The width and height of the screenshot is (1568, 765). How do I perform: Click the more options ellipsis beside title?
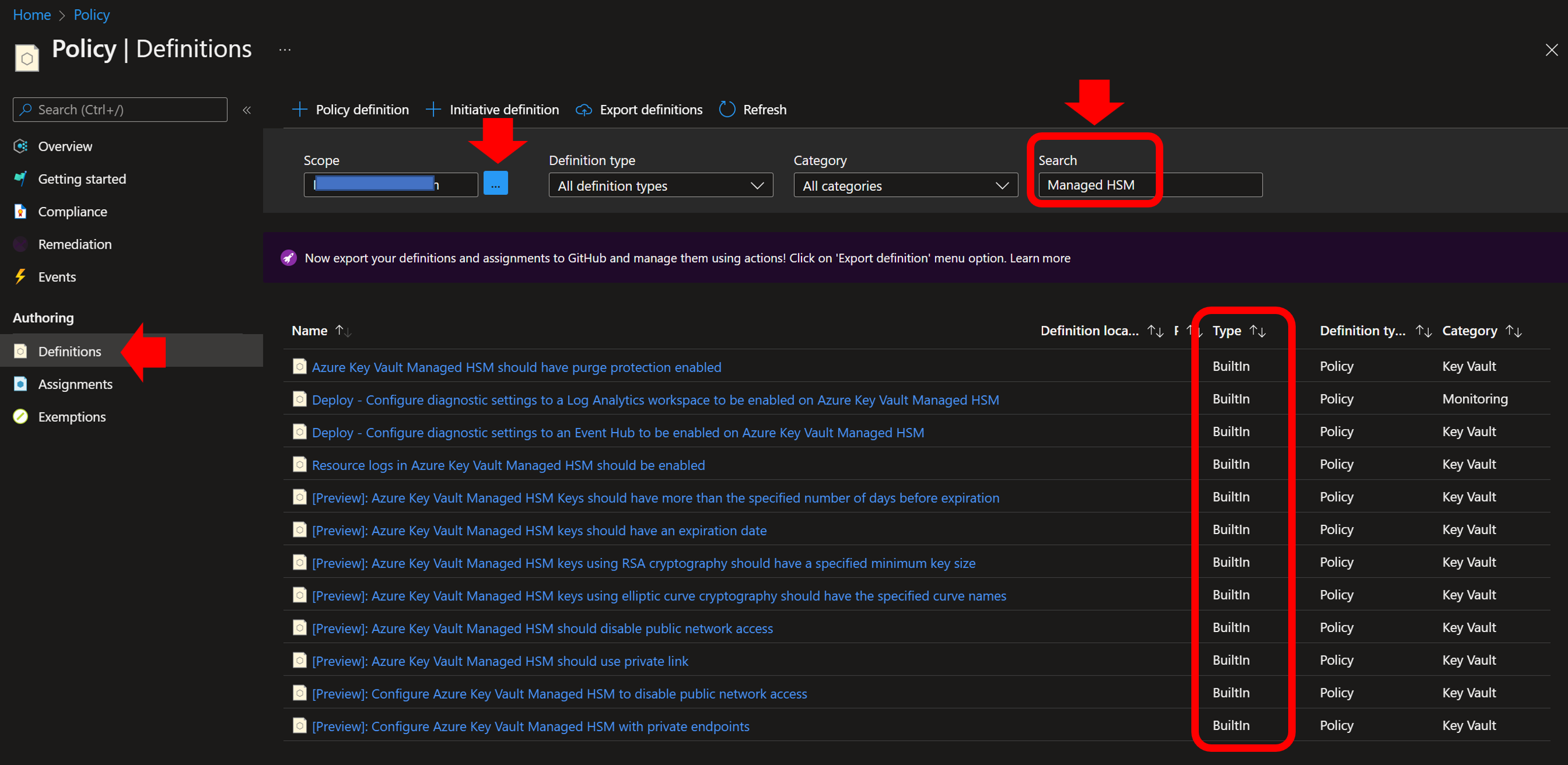coord(285,49)
